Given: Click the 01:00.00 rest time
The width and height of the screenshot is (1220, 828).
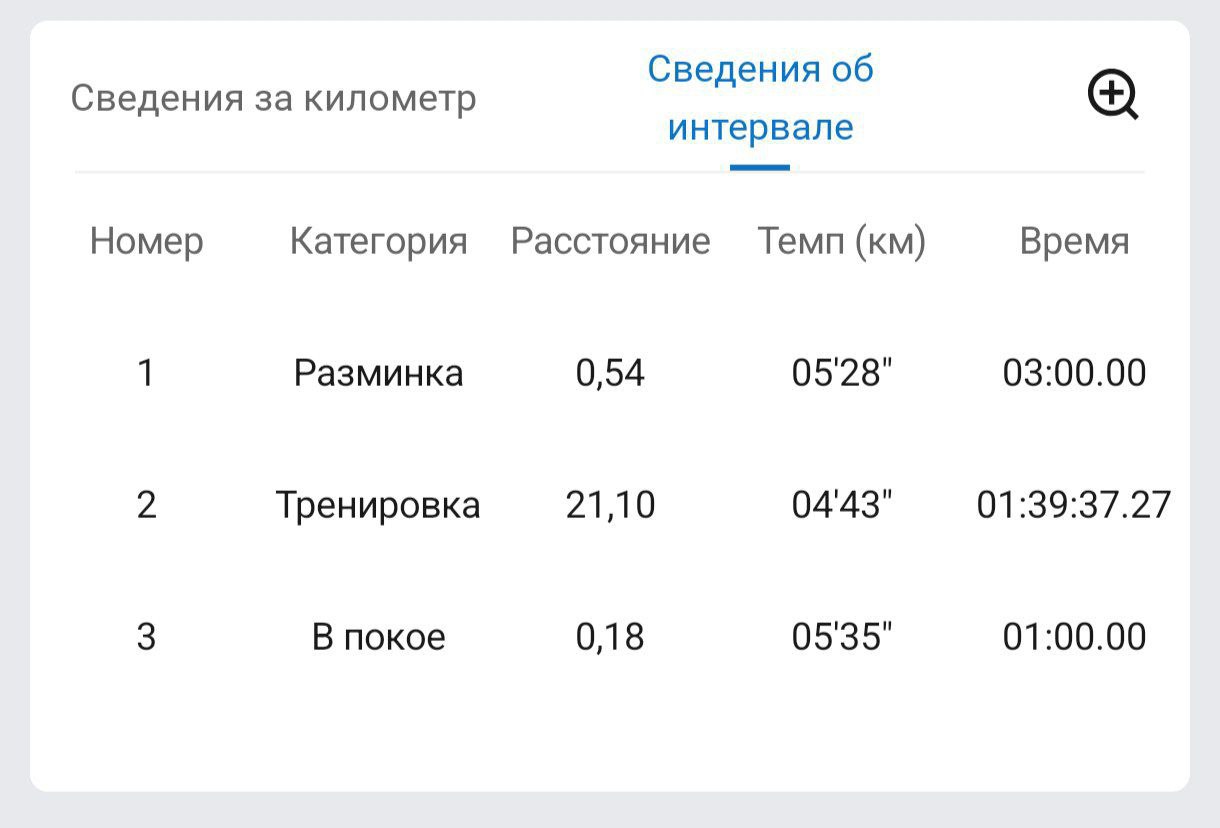Looking at the screenshot, I should tap(1074, 637).
